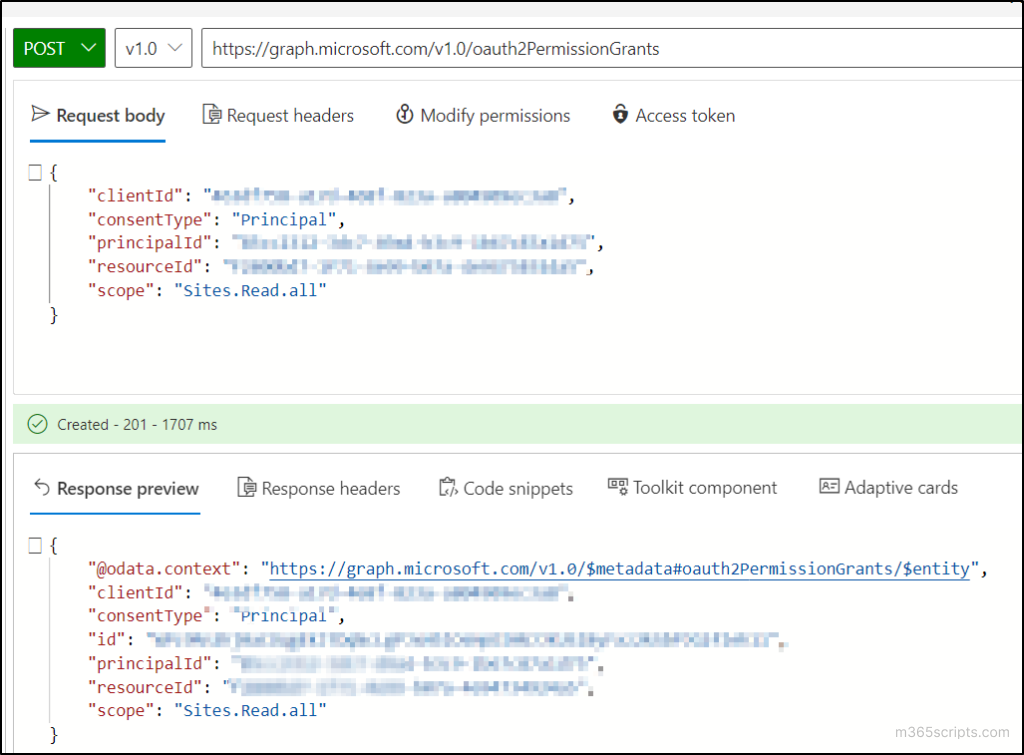Screen dimensions: 1024x755
Task: Click the Adaptive cards icon
Action: coord(829,487)
